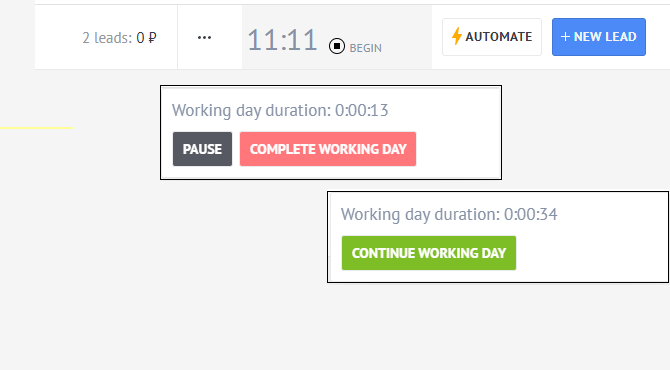The image size is (670, 370).
Task: Open the three-dot more options menu
Action: tap(204, 38)
